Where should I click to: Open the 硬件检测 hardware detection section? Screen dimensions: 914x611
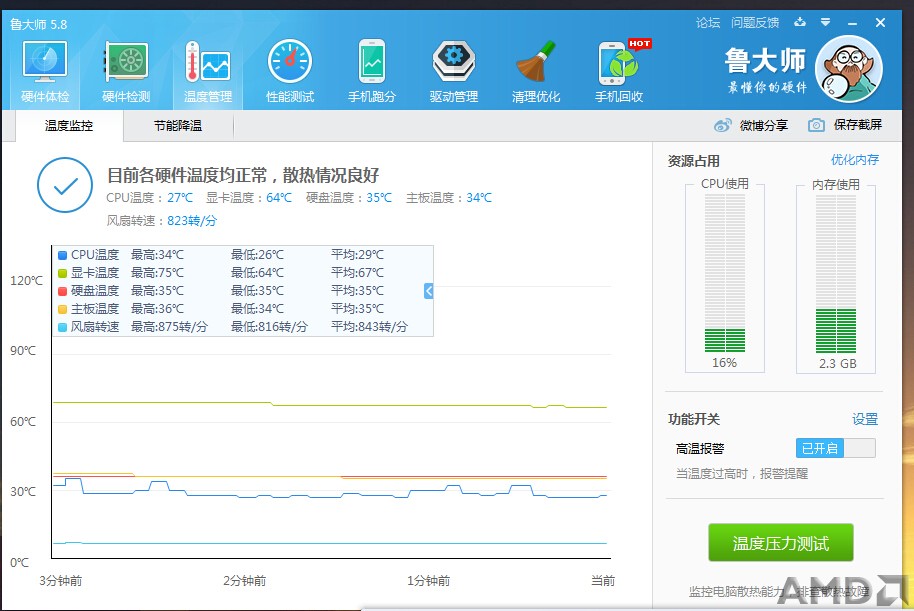126,72
